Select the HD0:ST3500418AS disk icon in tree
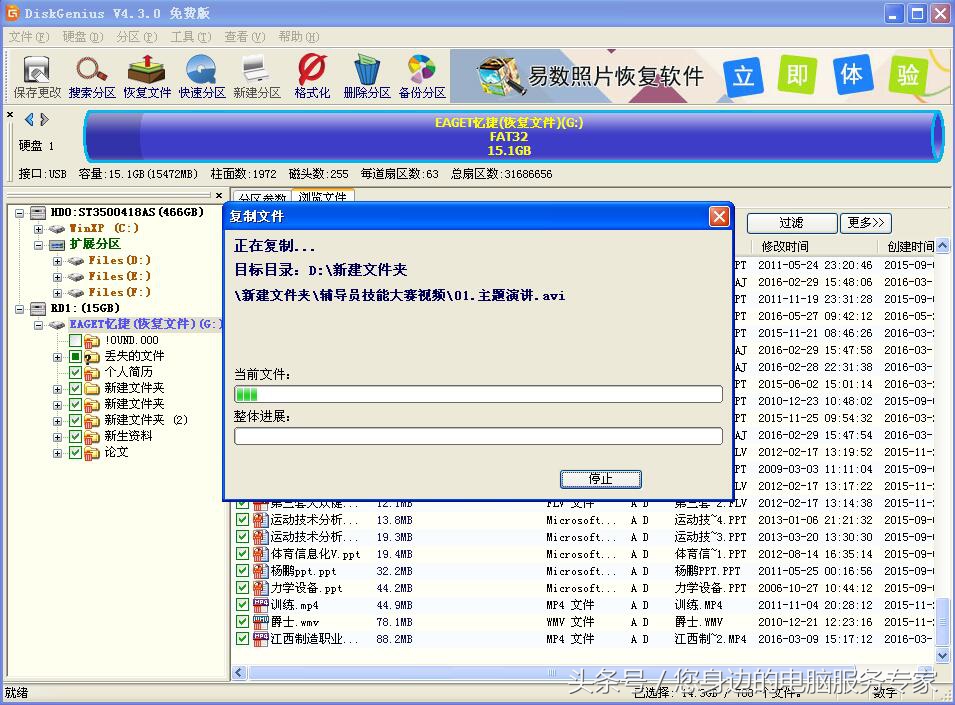This screenshot has width=955, height=705. click(38, 212)
